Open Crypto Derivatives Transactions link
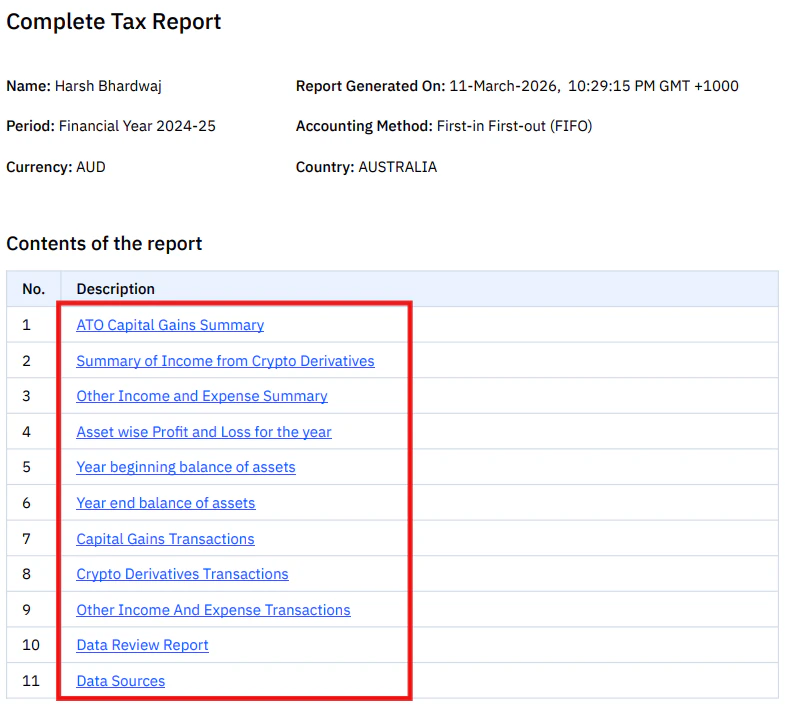The height and width of the screenshot is (712, 798). (x=182, y=574)
